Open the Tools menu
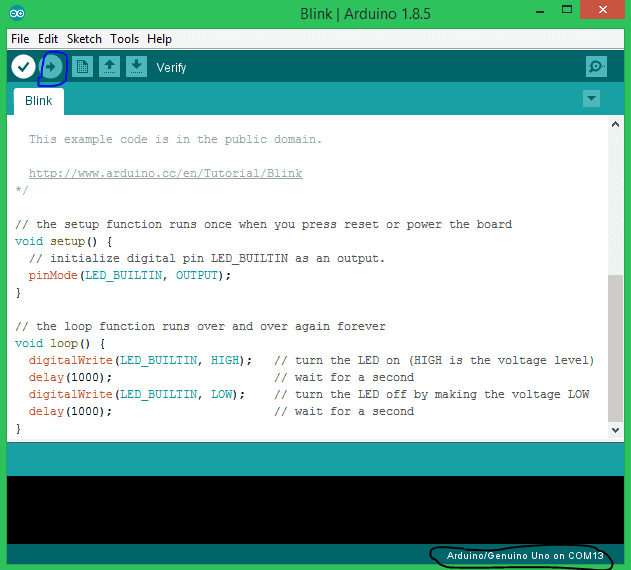This screenshot has height=570, width=631. click(124, 39)
